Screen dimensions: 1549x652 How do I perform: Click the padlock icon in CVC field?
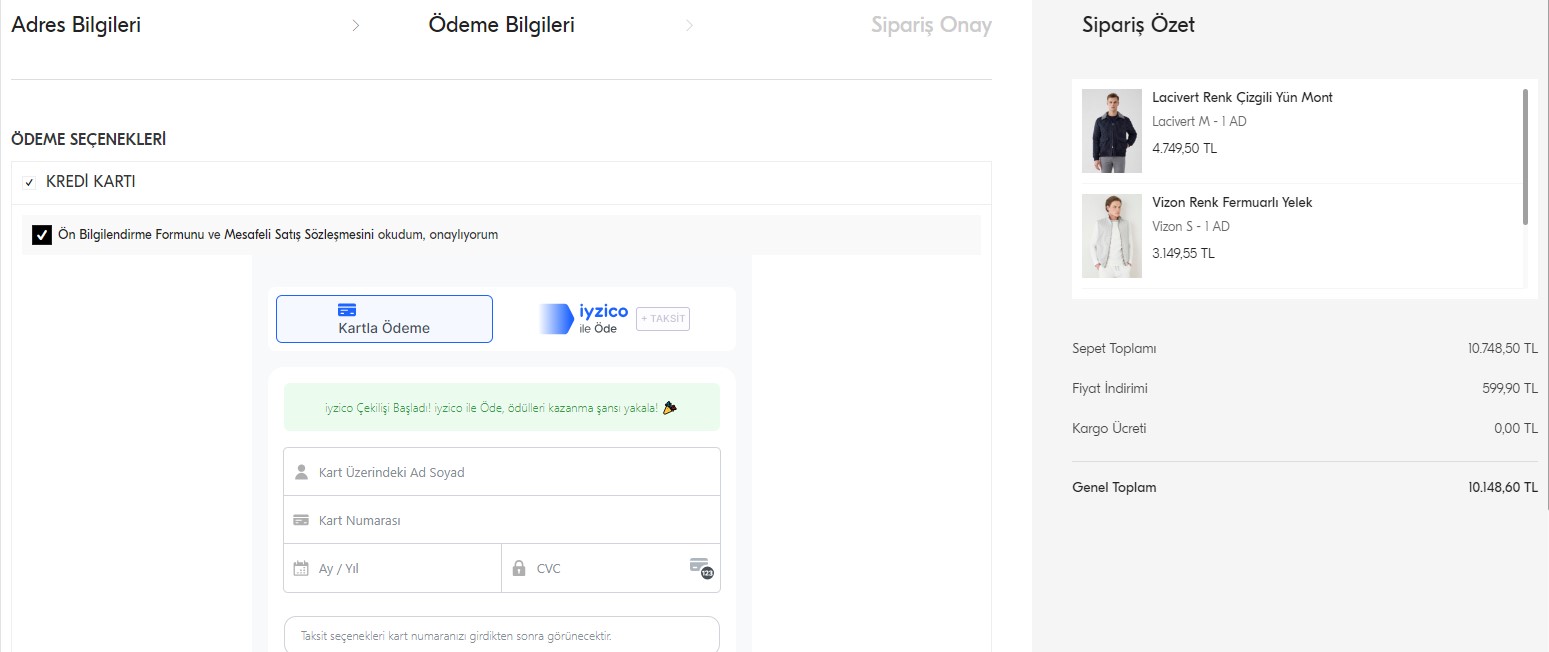[518, 569]
